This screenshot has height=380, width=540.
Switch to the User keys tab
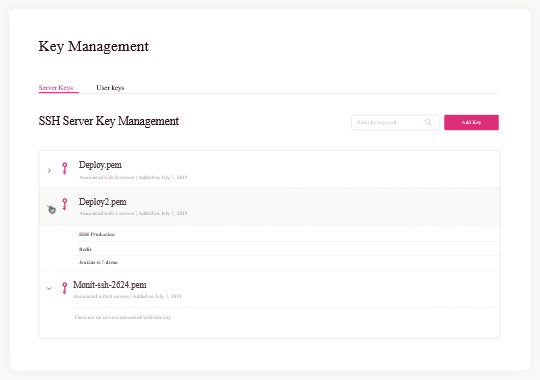(110, 88)
